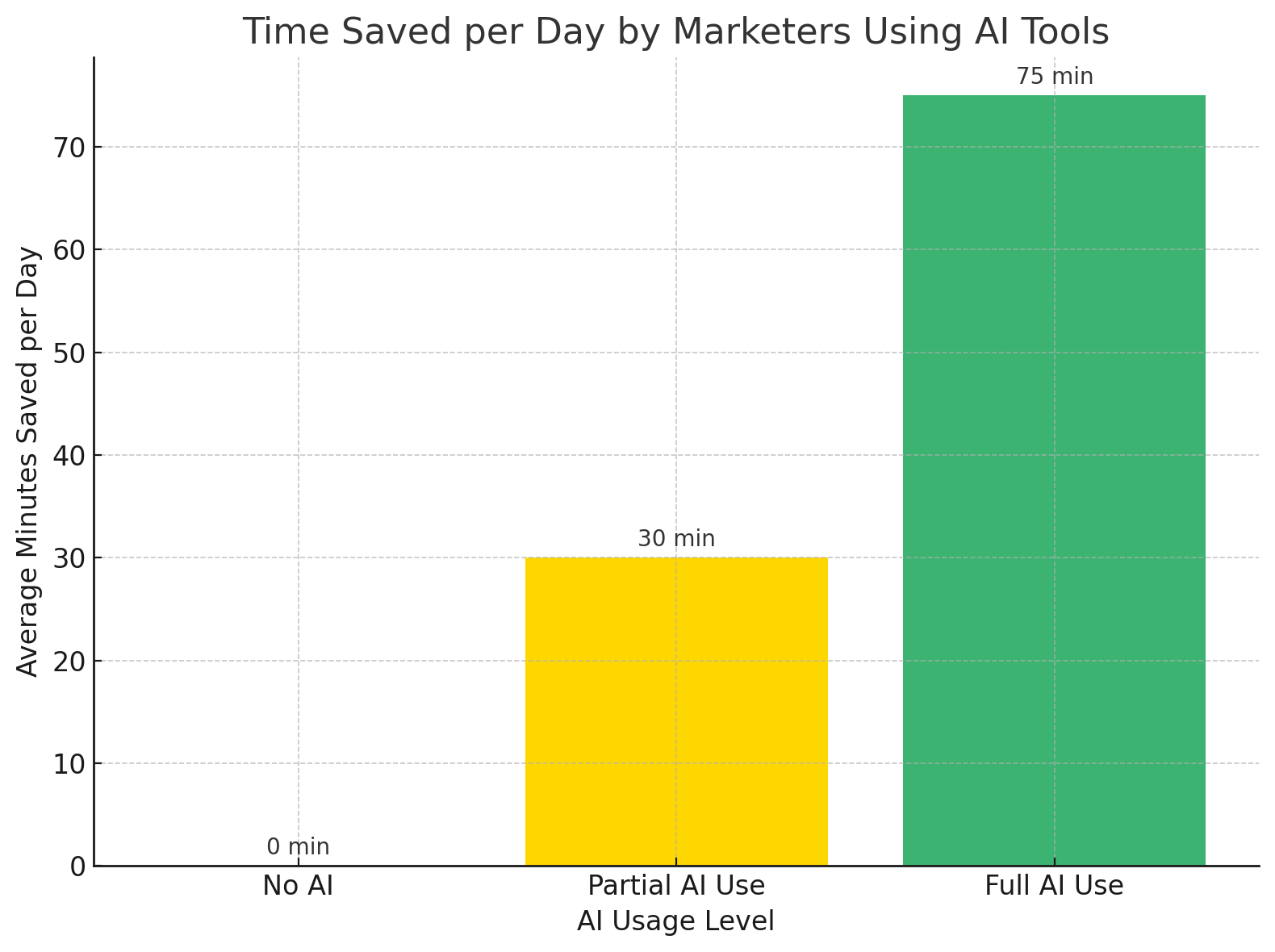
Task: Click the "75 min" data label
Action: [1054, 77]
